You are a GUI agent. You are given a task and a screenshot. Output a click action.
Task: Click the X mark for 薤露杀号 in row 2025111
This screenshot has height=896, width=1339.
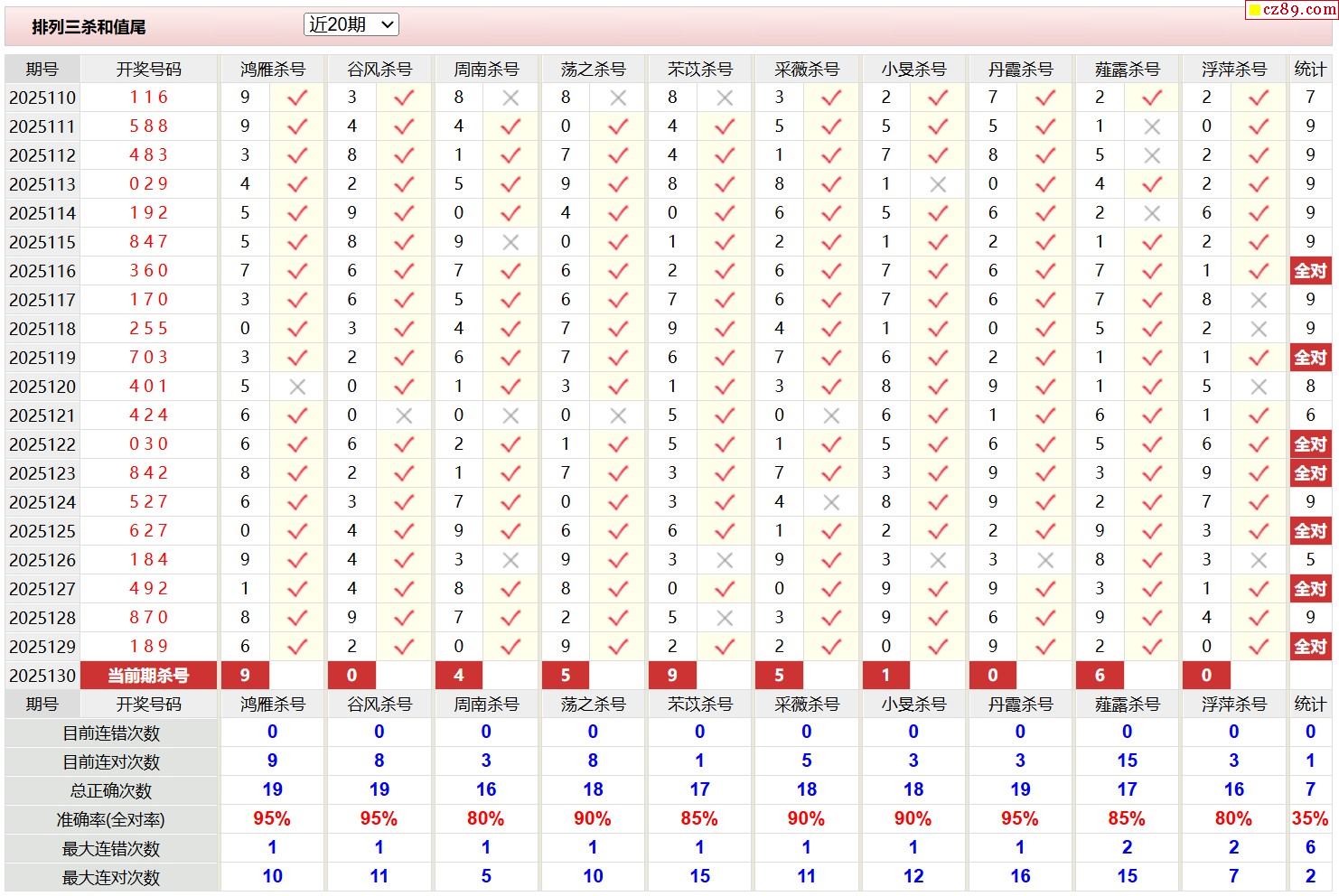[1152, 126]
